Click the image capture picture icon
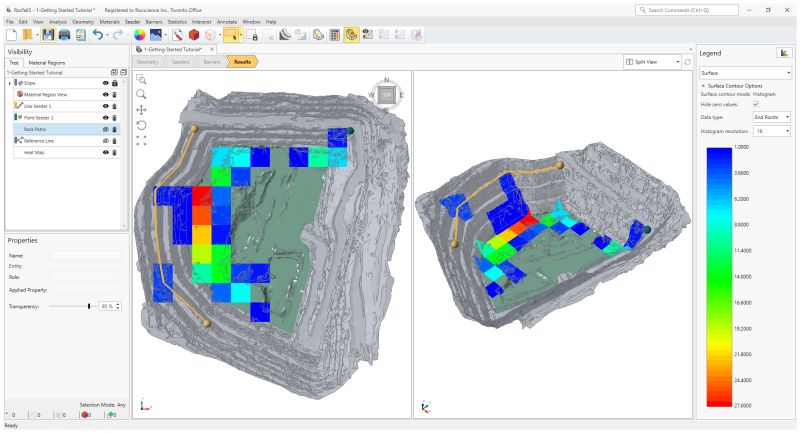Image resolution: width=800 pixels, height=433 pixels. coord(156,35)
